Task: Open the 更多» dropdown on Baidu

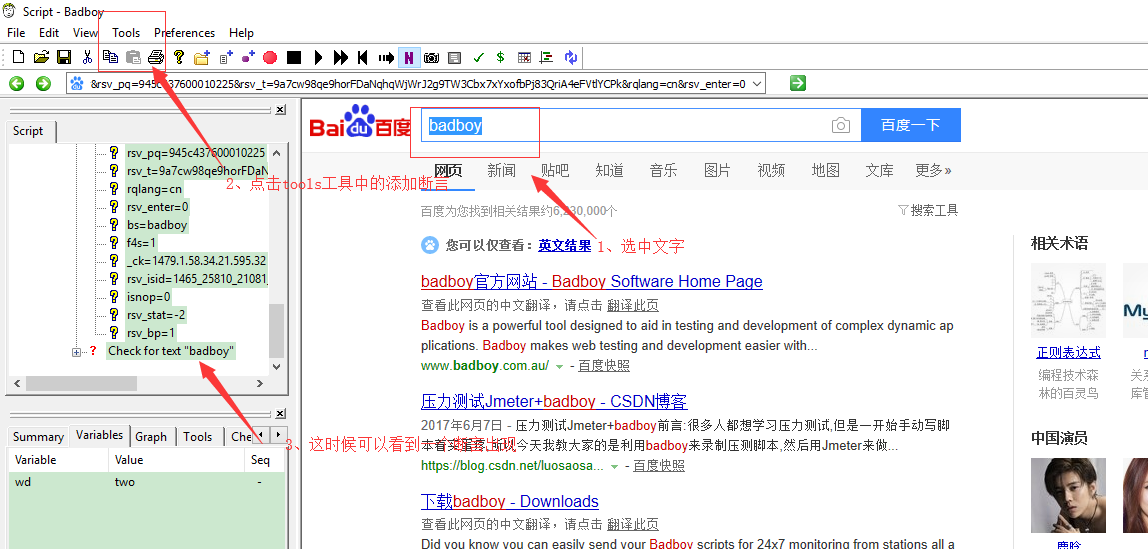Action: 933,171
